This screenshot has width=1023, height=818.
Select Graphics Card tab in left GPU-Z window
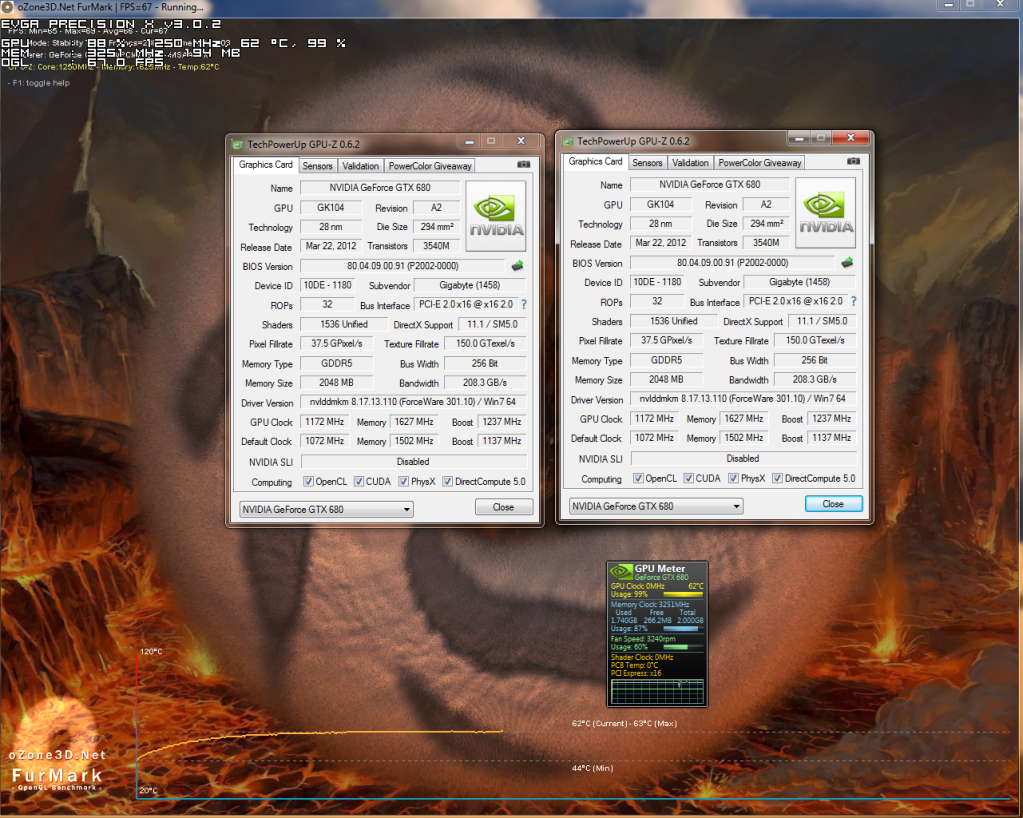coord(266,164)
